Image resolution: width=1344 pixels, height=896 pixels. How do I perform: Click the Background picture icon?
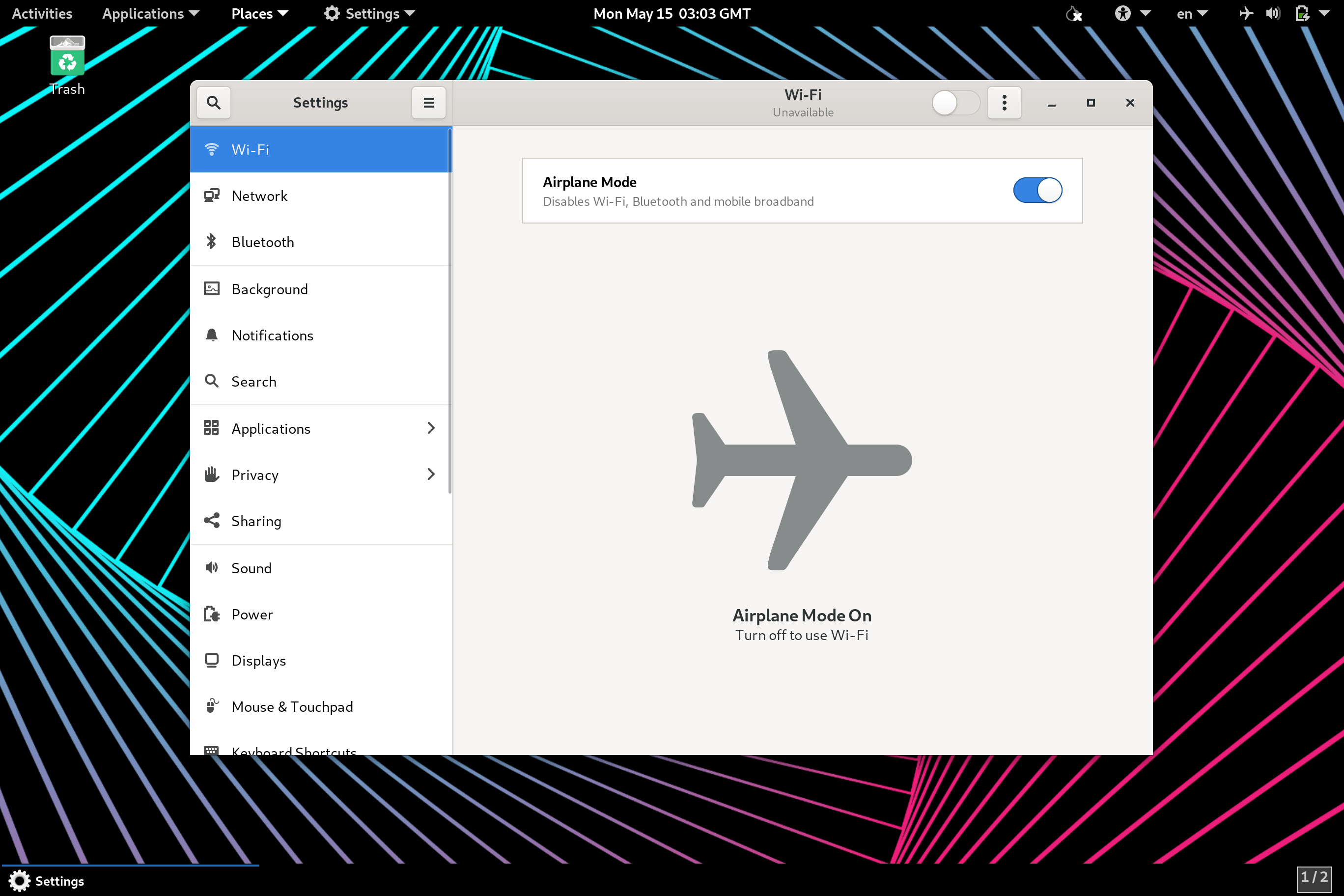(x=211, y=288)
